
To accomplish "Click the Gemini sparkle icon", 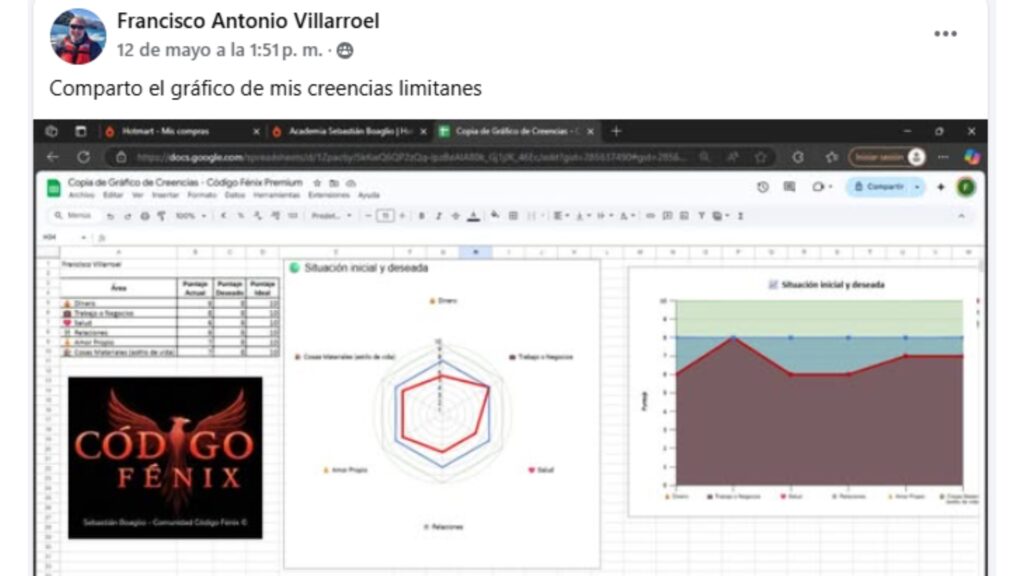I will coord(941,187).
